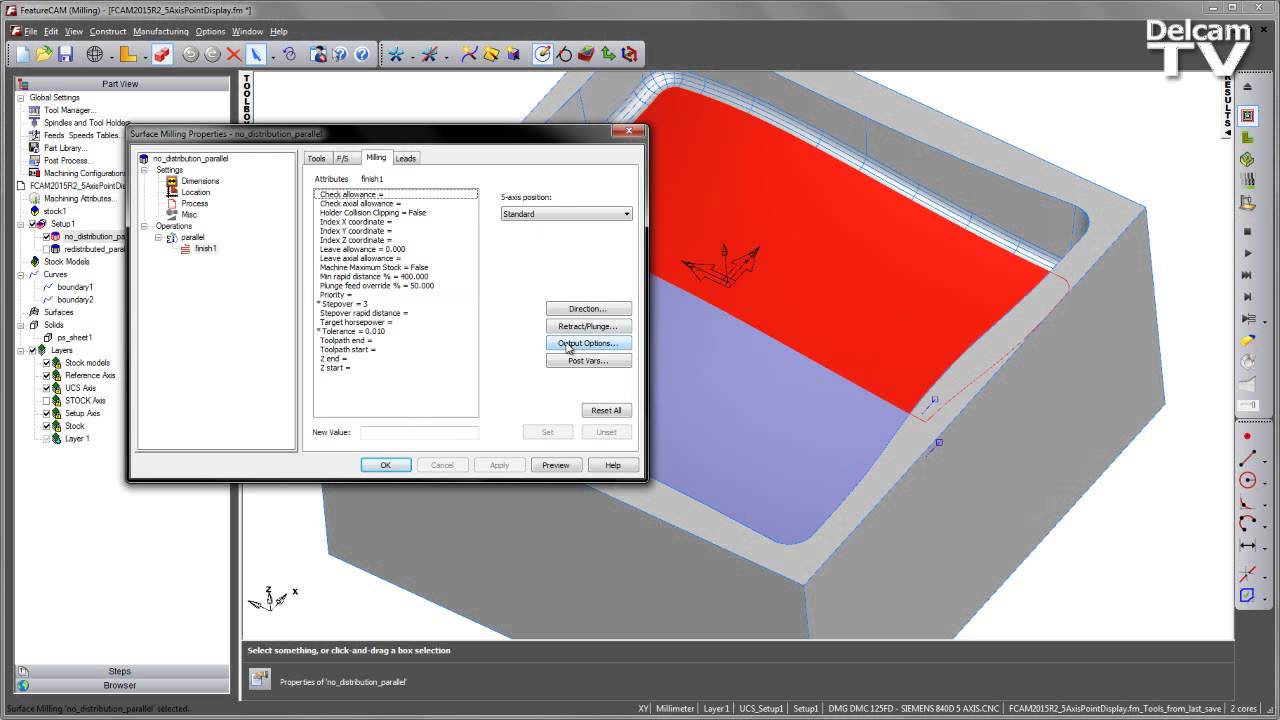Click the Preview button
The image size is (1280, 720).
point(556,465)
